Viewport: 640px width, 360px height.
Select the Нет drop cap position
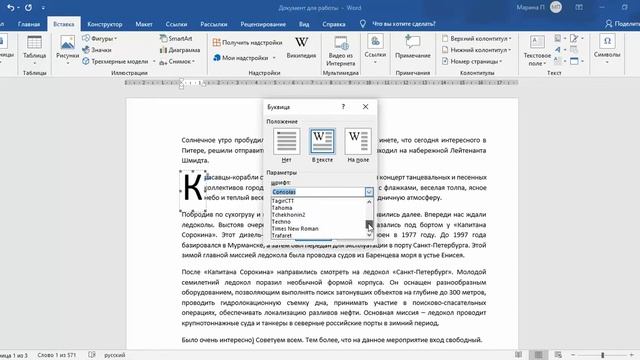tap(287, 145)
